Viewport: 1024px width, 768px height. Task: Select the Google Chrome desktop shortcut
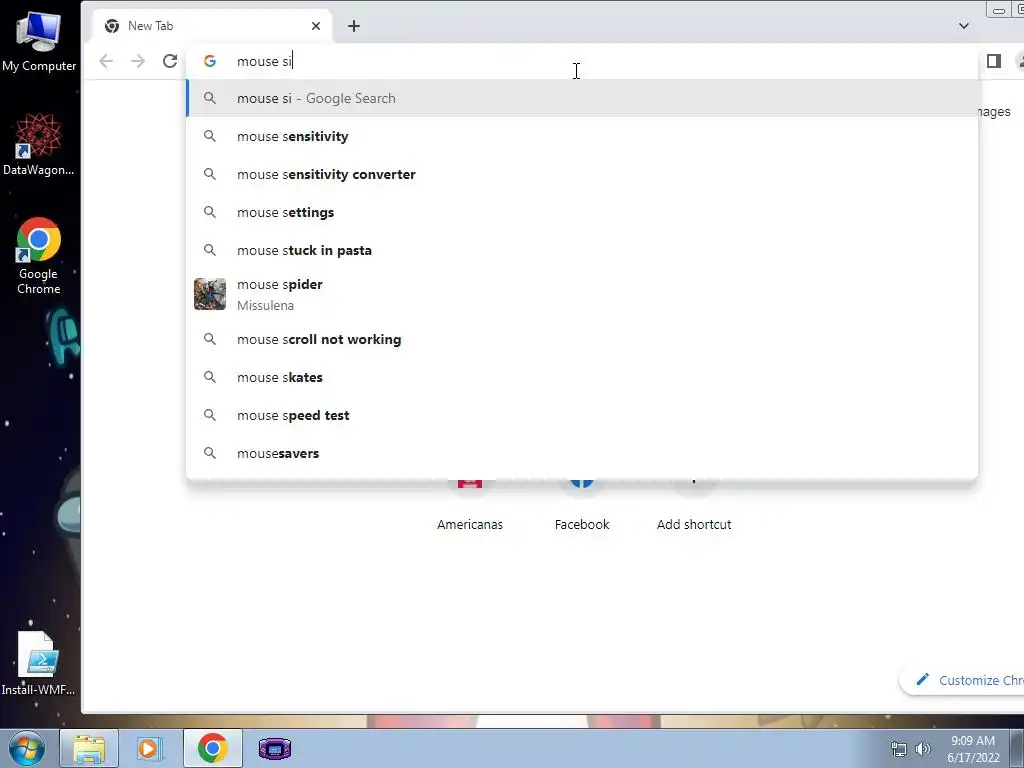click(x=39, y=256)
